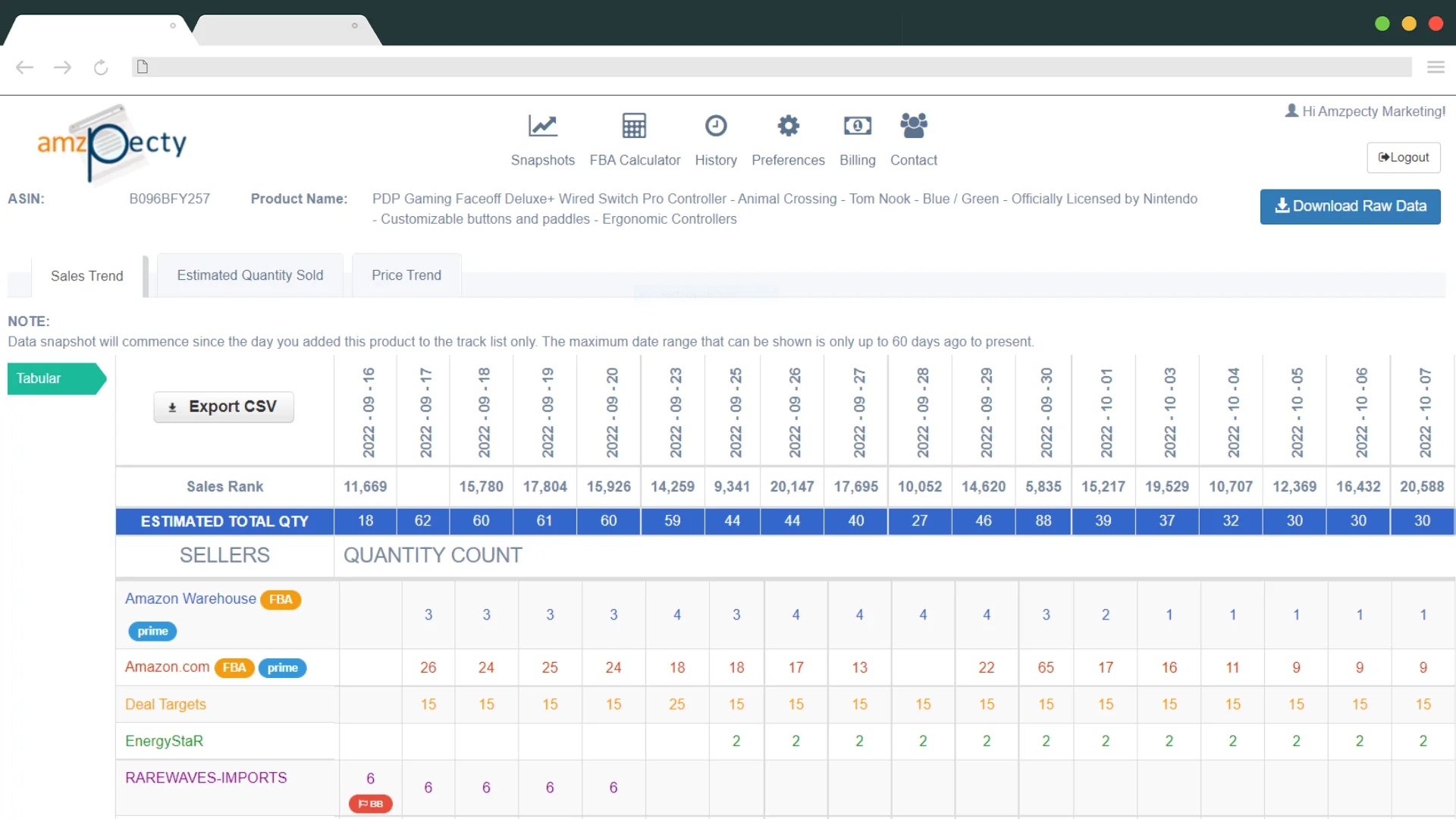Click the amzPecty logo home icon

[x=112, y=142]
